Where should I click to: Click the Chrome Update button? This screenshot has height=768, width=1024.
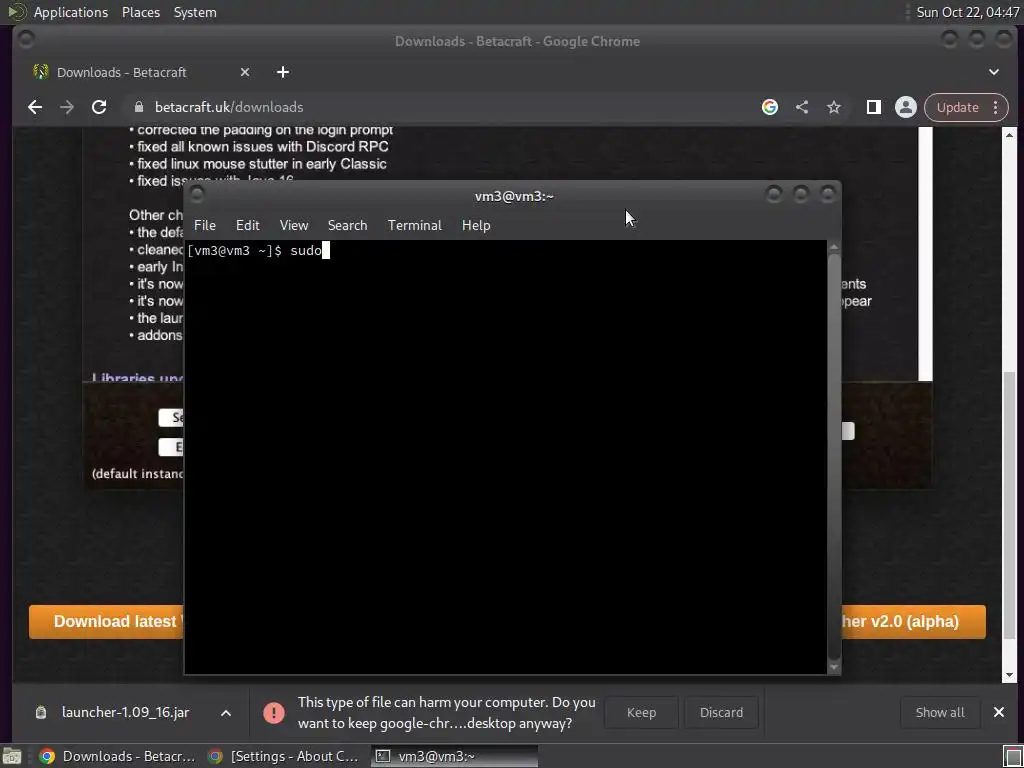(x=957, y=107)
